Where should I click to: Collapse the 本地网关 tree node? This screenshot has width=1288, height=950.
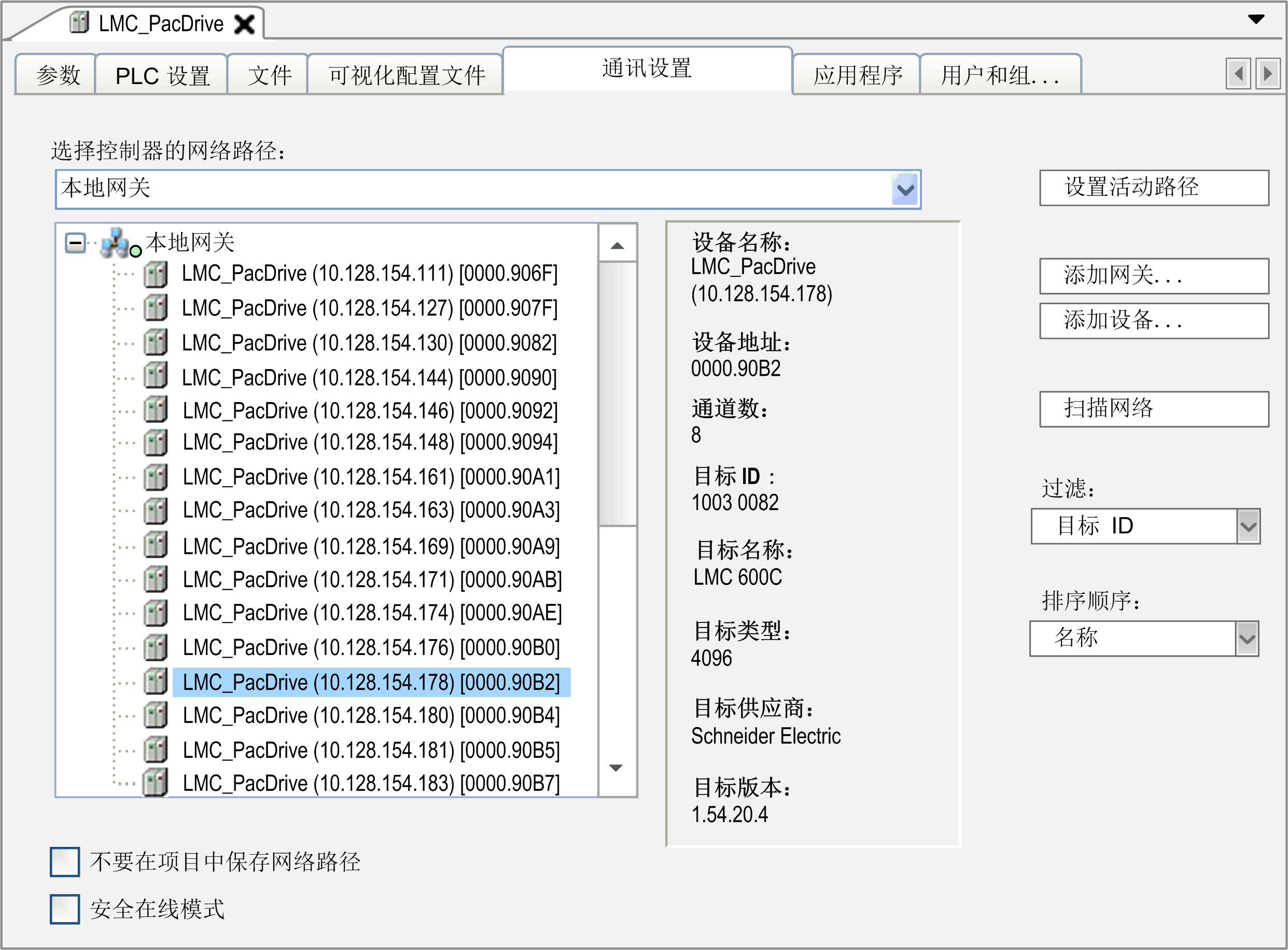(x=75, y=243)
